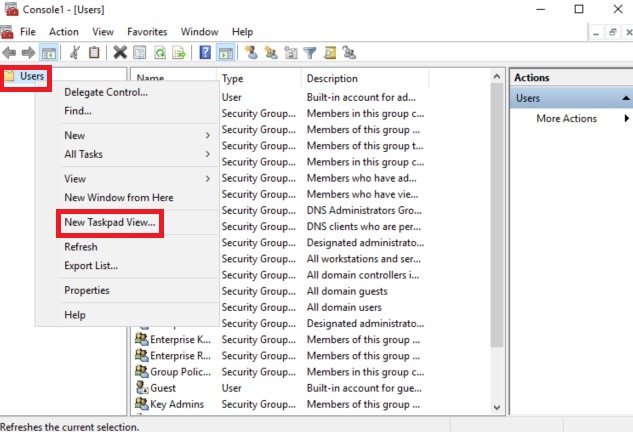Click the Create new user toolbar icon
Screen dimensions: 633x432
(251, 52)
